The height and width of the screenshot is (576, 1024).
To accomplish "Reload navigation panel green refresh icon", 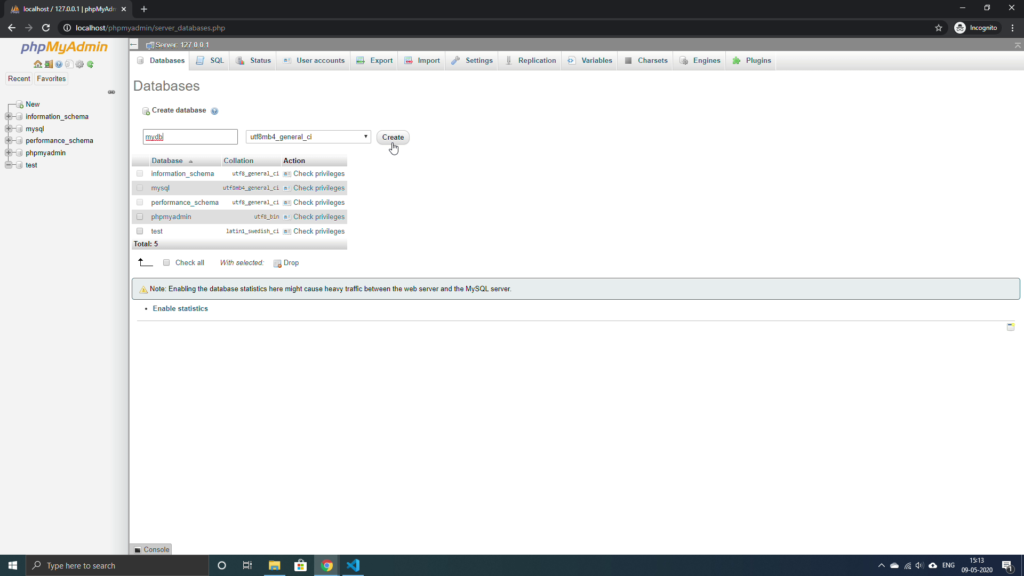I will click(x=90, y=64).
